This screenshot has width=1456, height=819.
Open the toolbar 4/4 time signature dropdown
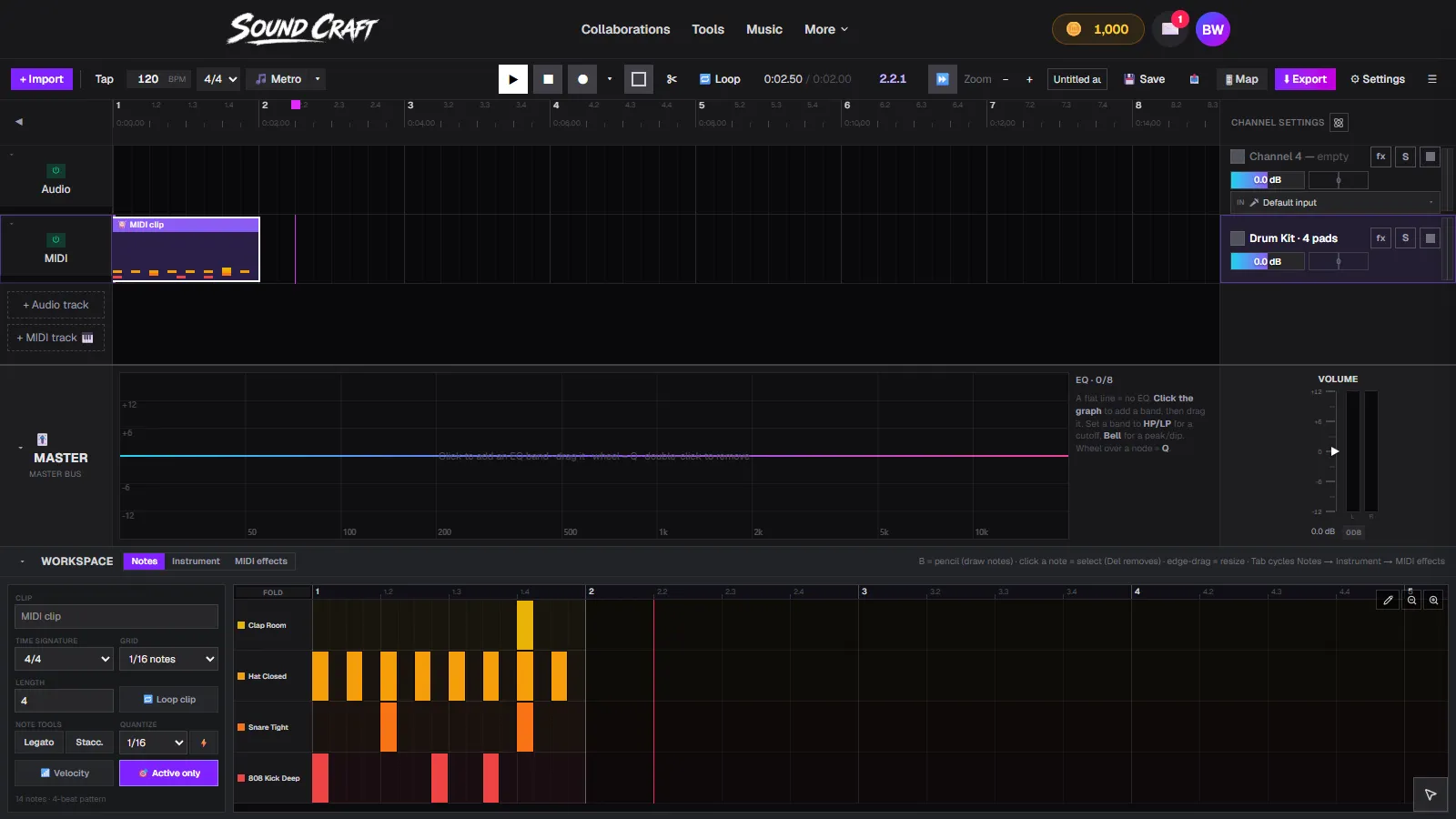tap(219, 79)
